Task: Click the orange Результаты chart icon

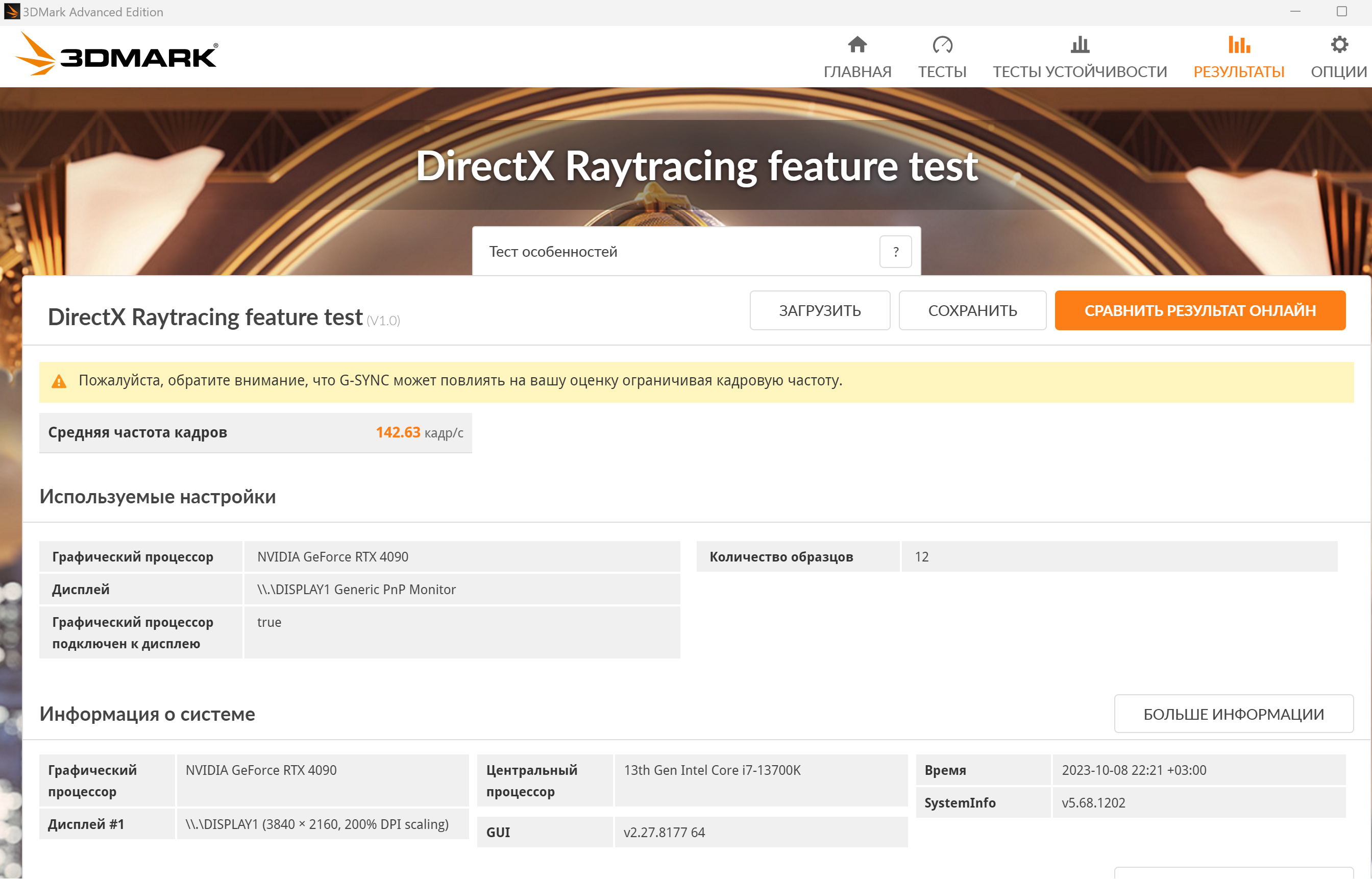Action: pos(1238,44)
